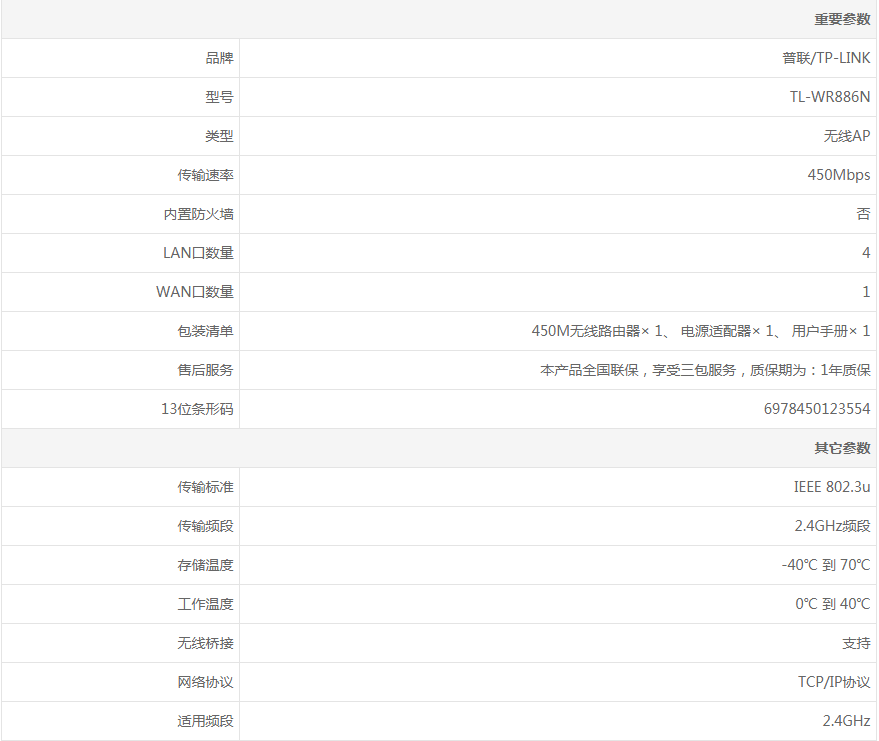The height and width of the screenshot is (741, 879).
Task: Click the firewall value 否
Action: point(863,214)
